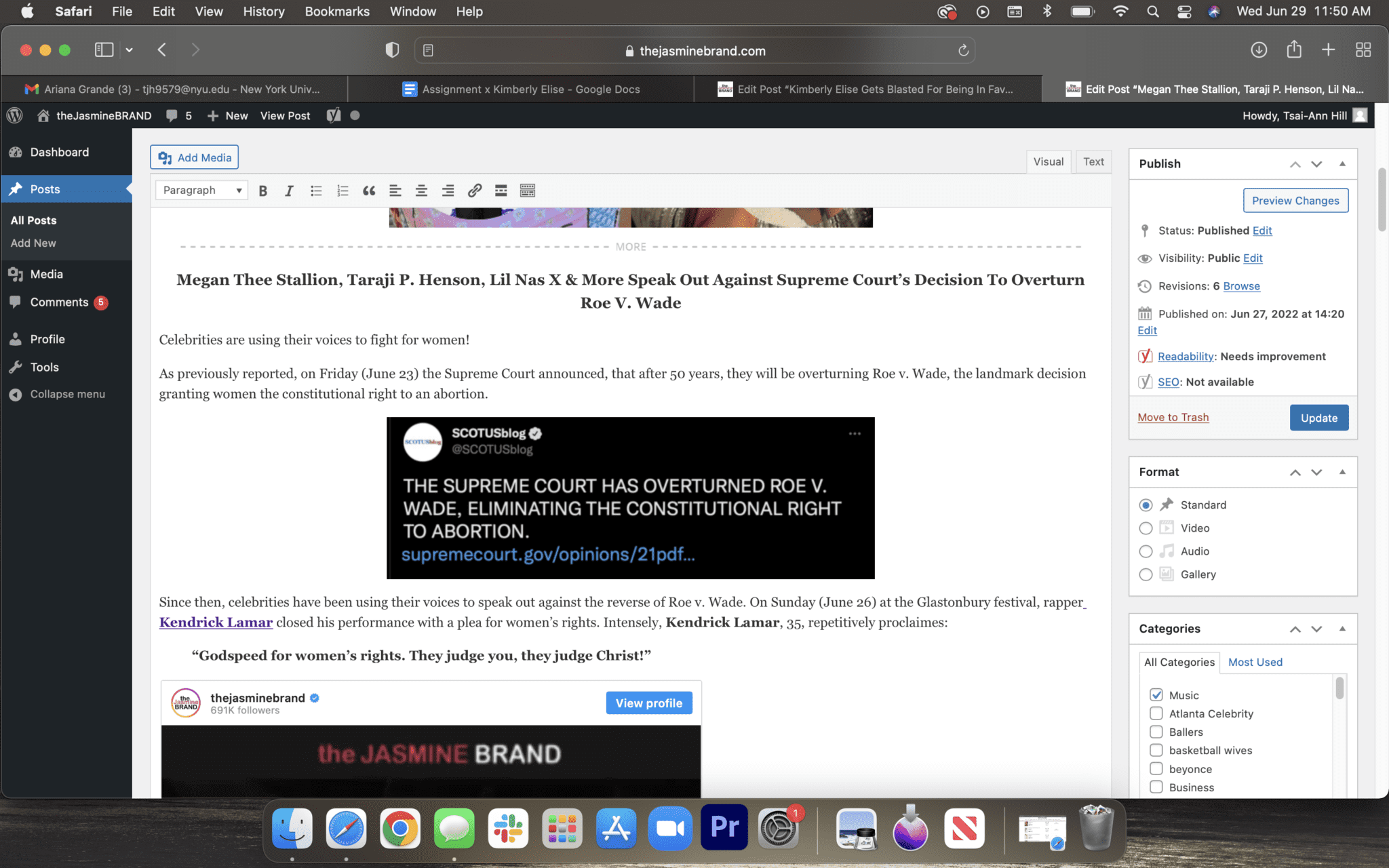Apply blockquote formatting
This screenshot has width=1389, height=868.
[x=369, y=191]
